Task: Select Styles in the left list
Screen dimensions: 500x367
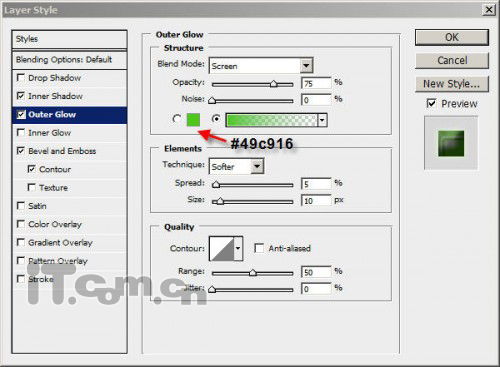Action: coord(69,39)
